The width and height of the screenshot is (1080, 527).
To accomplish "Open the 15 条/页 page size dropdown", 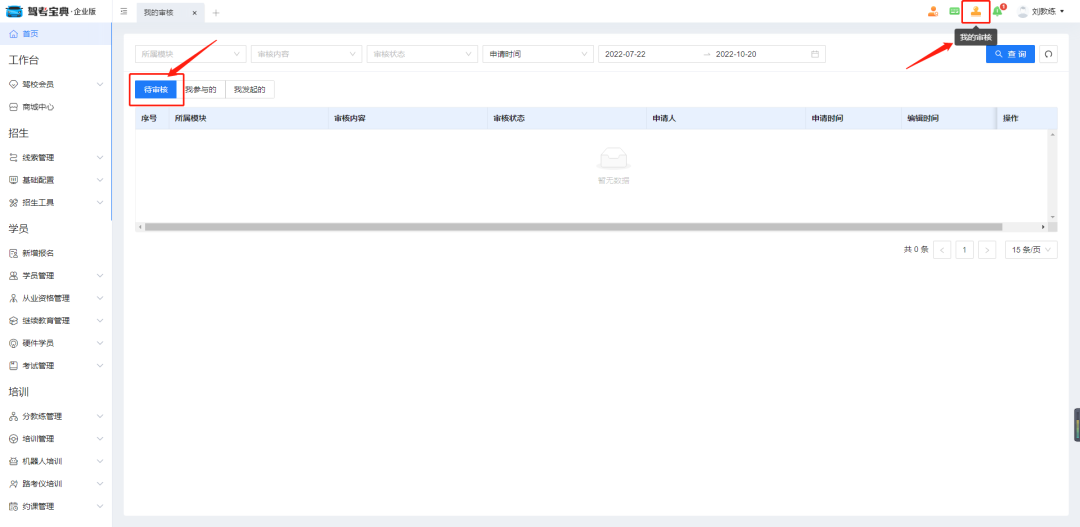I will coord(1031,250).
